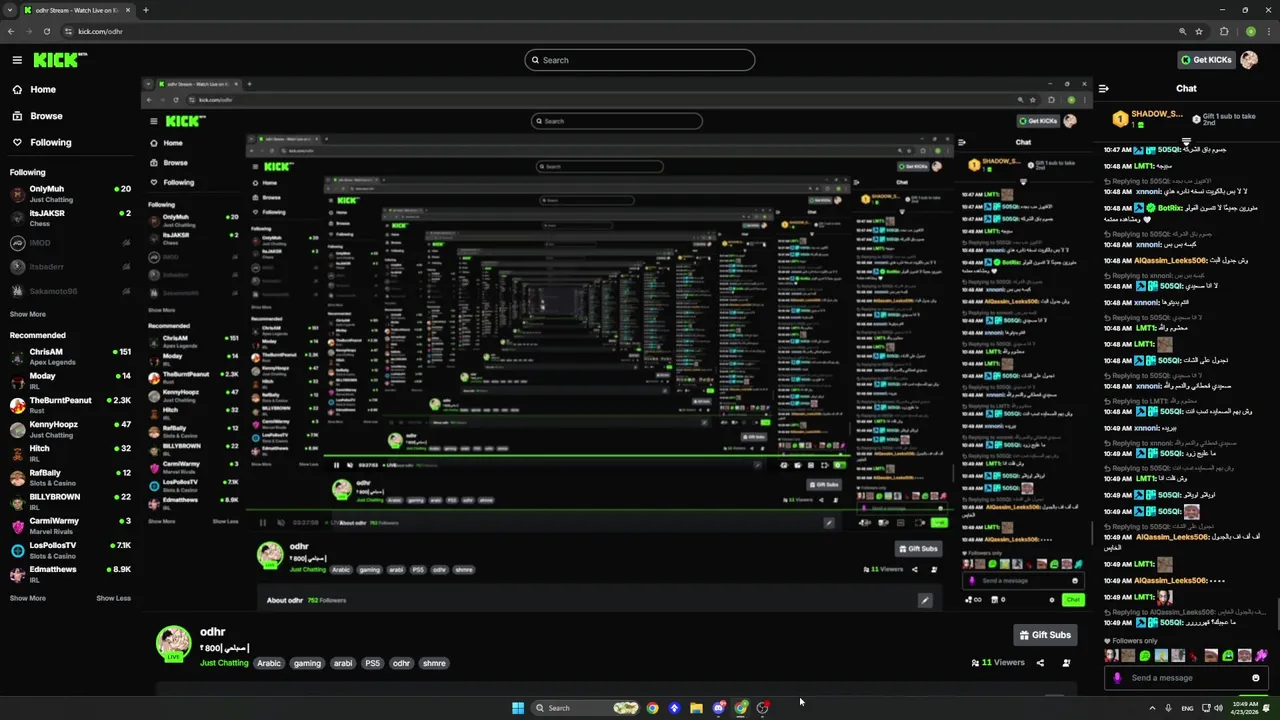Open Edmatthews recommended channel

(x=70, y=574)
